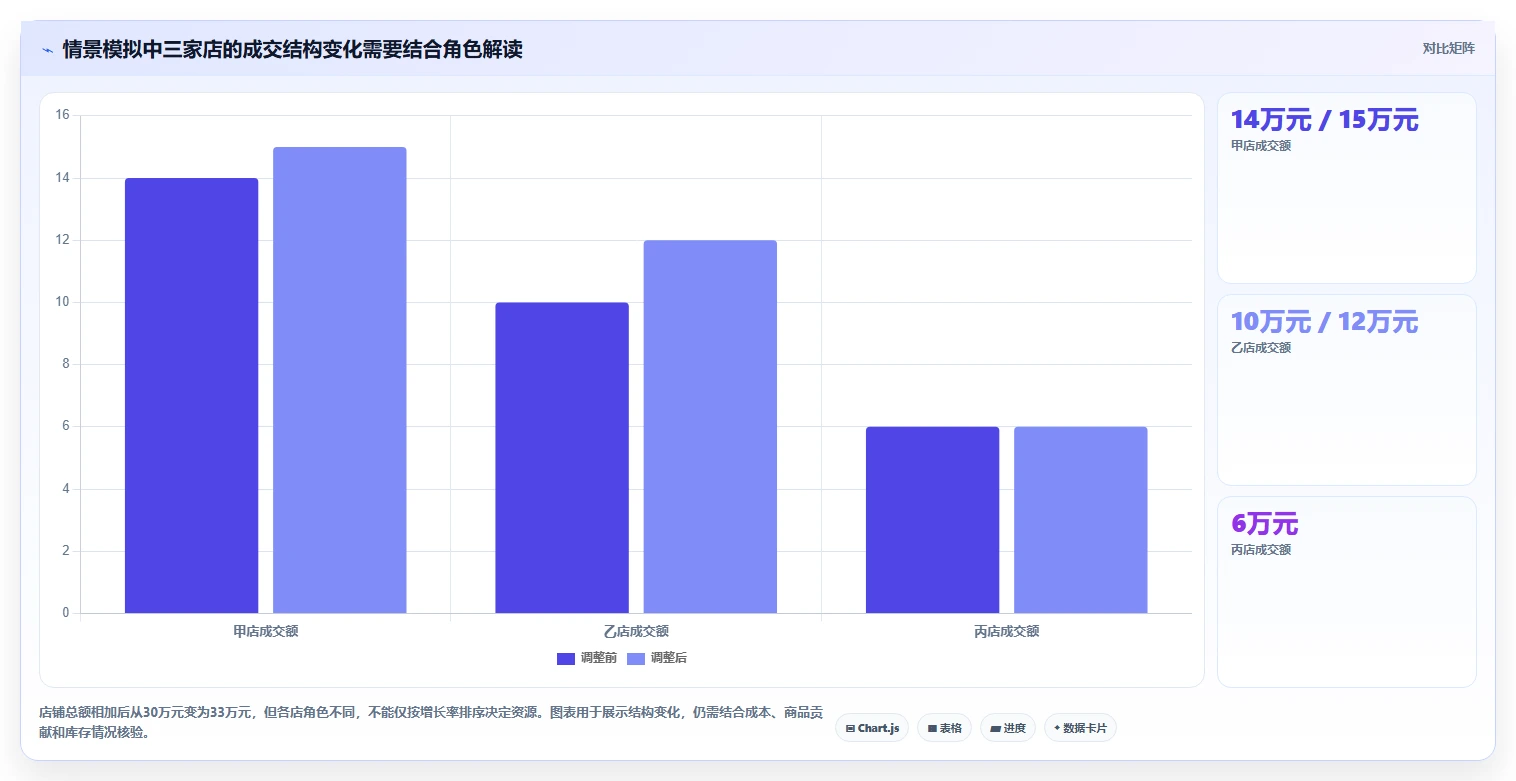Screen dimensions: 1516x781
Task: Toggle the 调整后 legend entry
Action: pyautogui.click(x=657, y=658)
